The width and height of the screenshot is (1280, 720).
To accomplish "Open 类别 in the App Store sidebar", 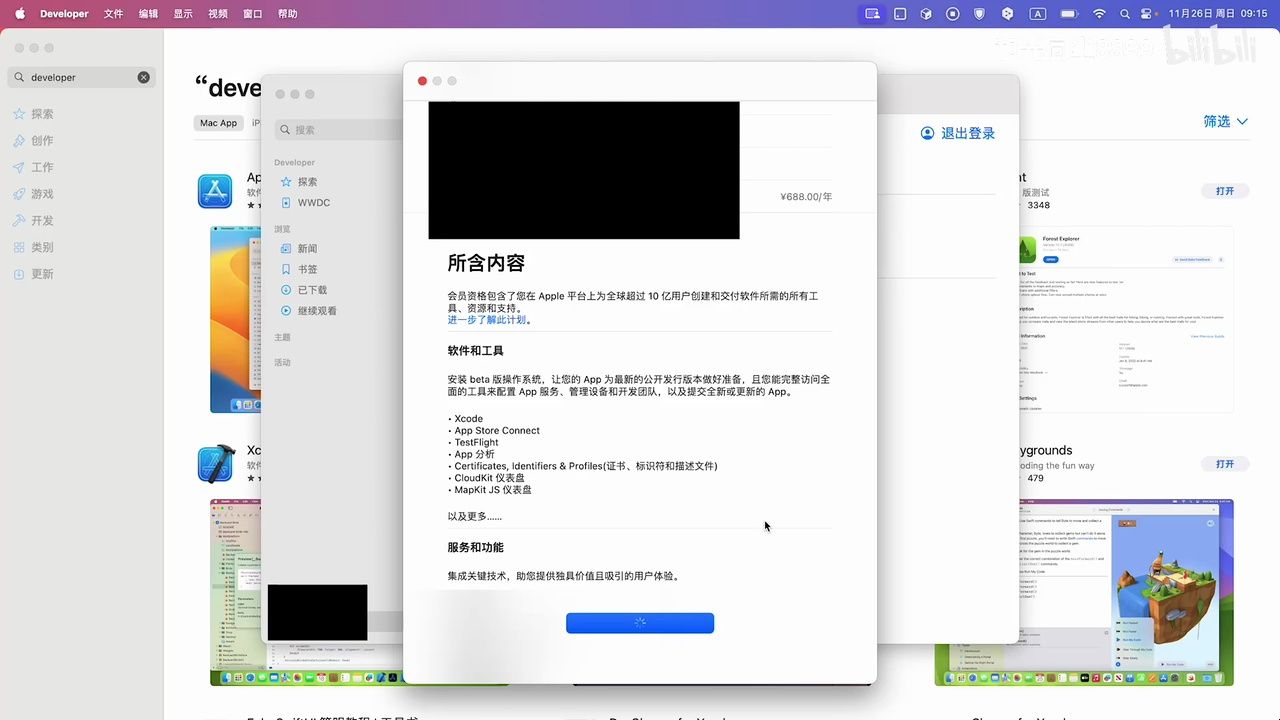I will (33, 247).
